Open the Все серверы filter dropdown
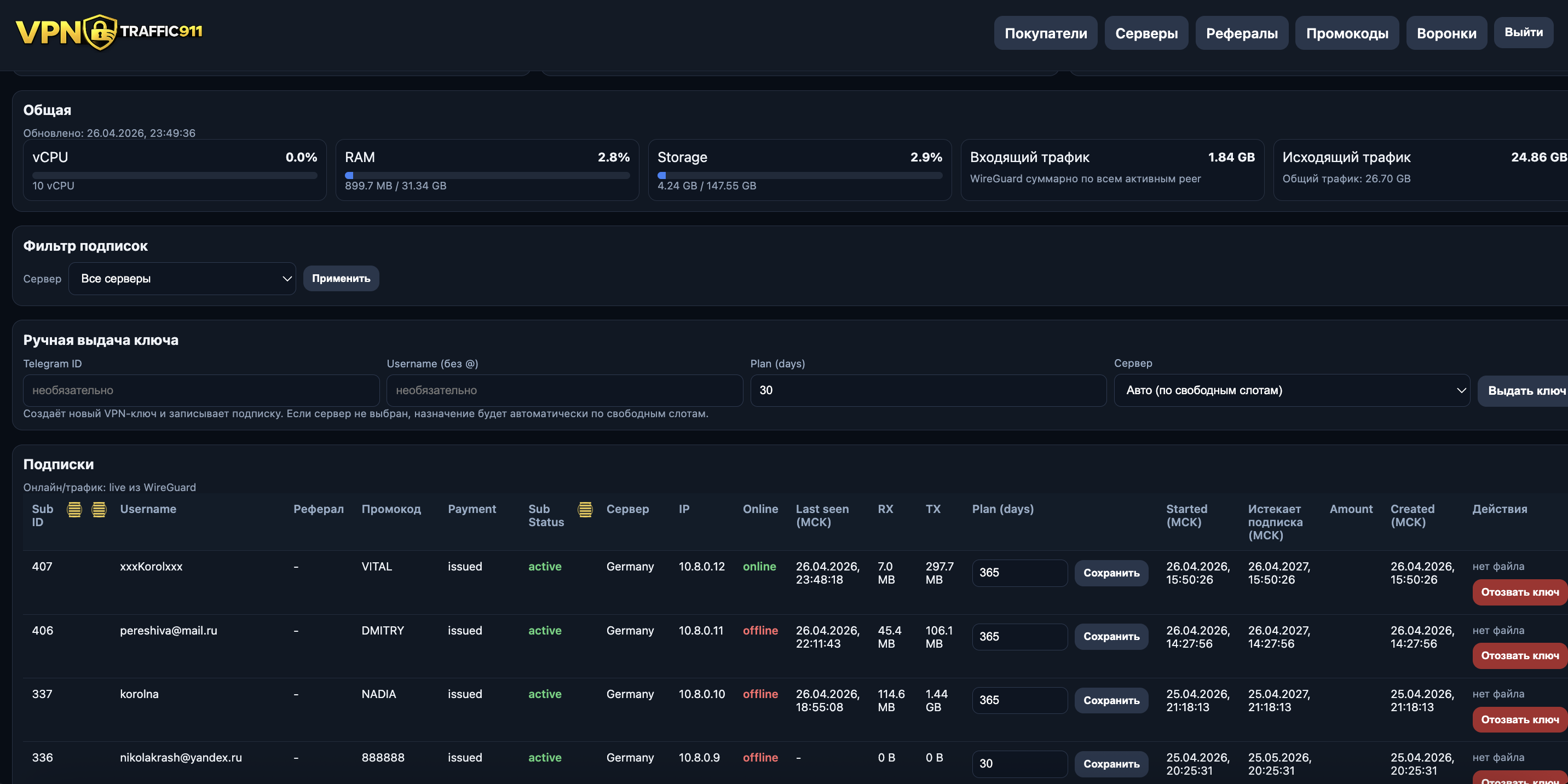The image size is (1568, 784). click(x=182, y=279)
